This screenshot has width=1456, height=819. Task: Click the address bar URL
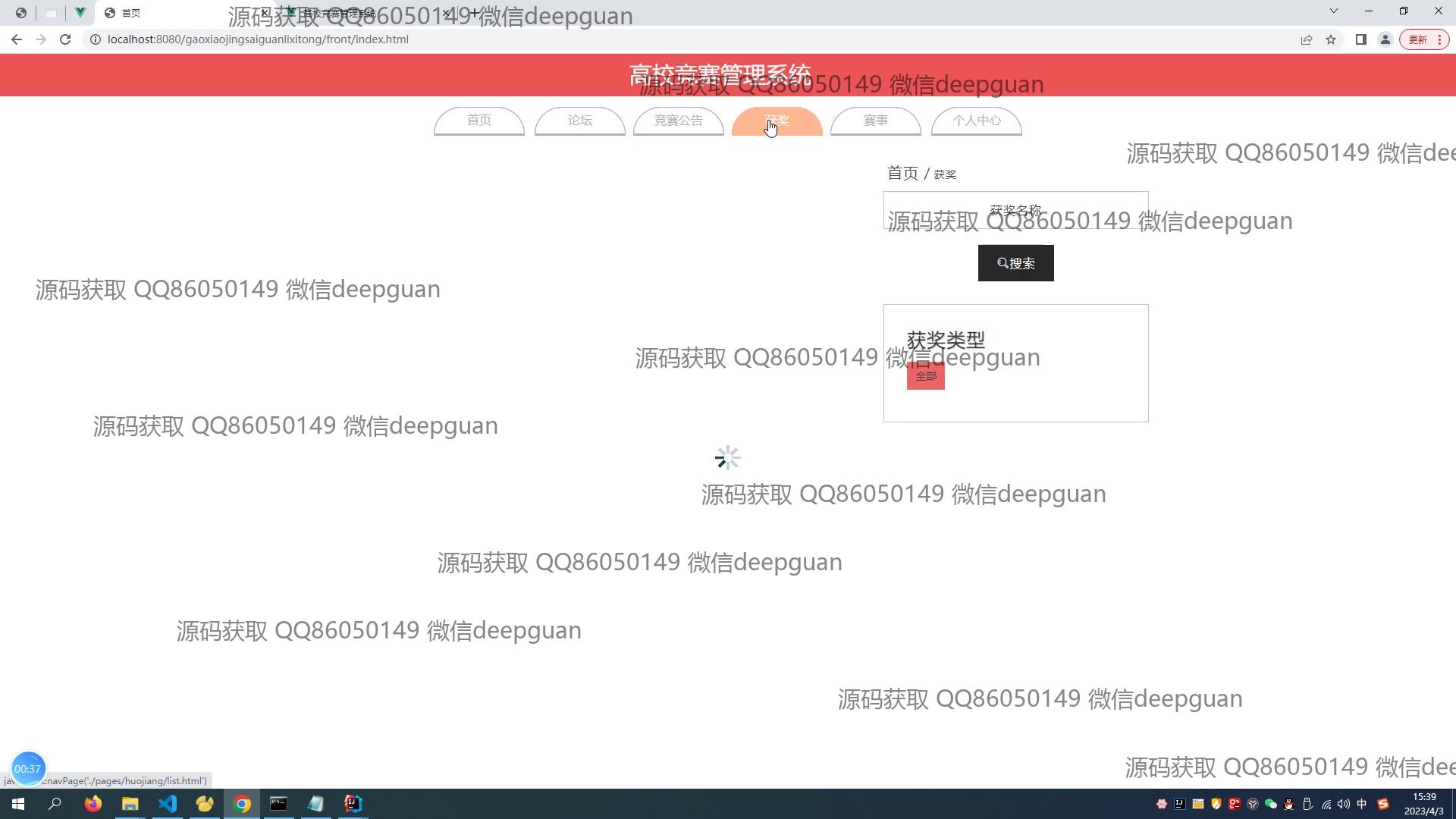point(258,39)
